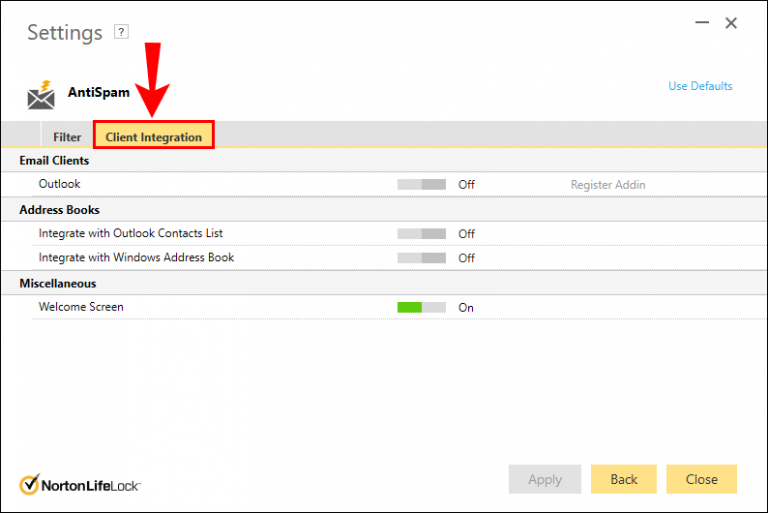Screen dimensions: 768x513
Task: Click the Integrate with Outlook Contacts List label
Action: coord(130,234)
